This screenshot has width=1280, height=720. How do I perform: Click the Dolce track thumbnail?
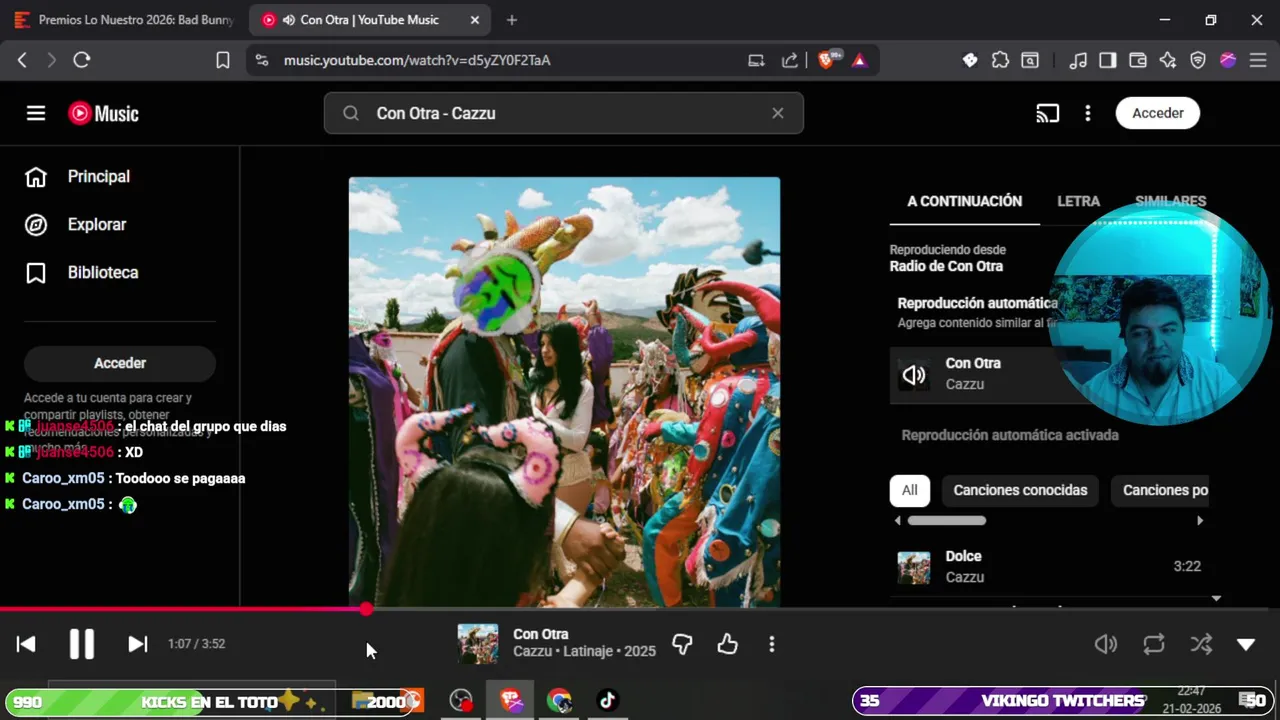click(914, 567)
